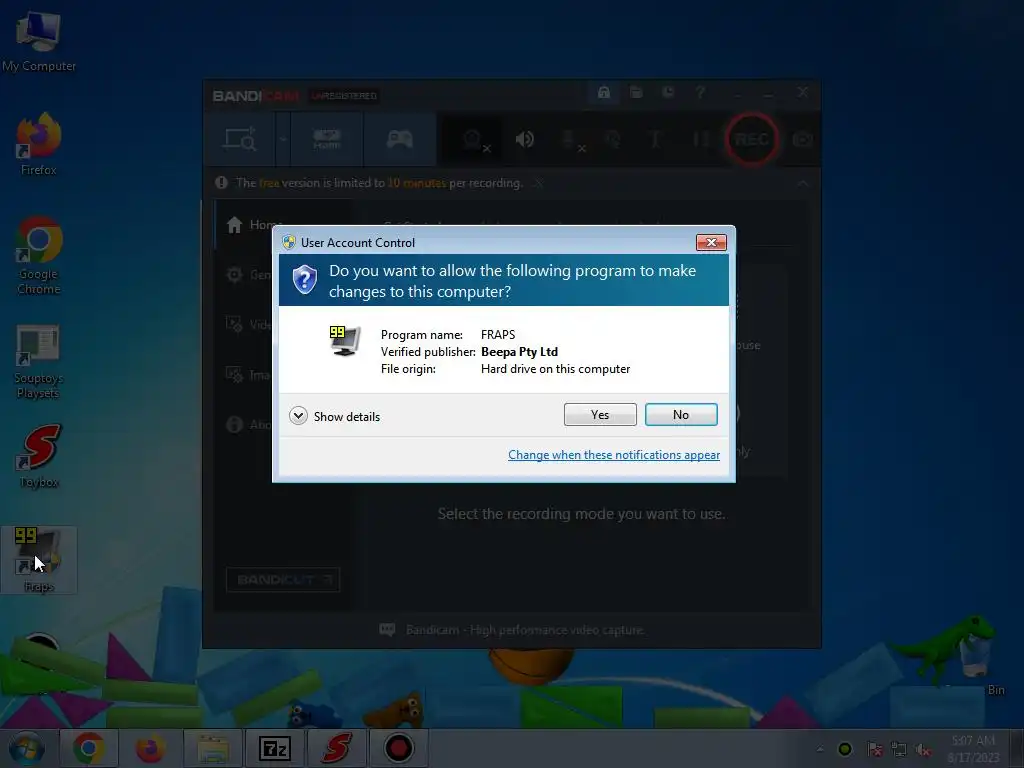Image resolution: width=1024 pixels, height=768 pixels.
Task: Open Firefox from the taskbar
Action: pyautogui.click(x=150, y=748)
